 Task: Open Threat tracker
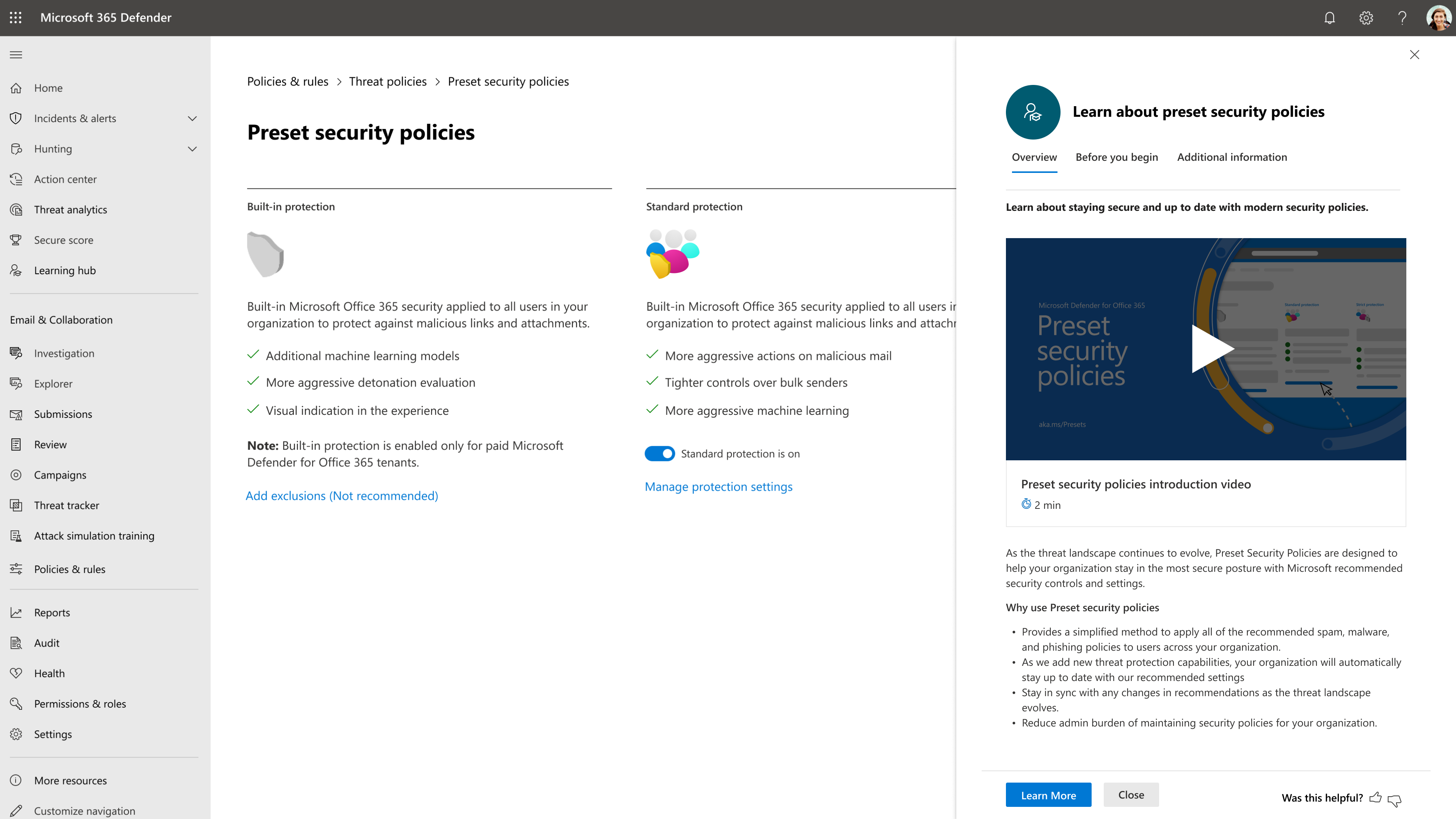(67, 505)
